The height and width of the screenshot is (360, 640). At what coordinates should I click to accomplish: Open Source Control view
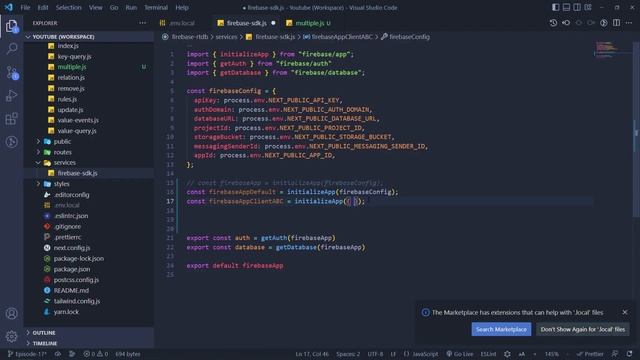pyautogui.click(x=12, y=72)
